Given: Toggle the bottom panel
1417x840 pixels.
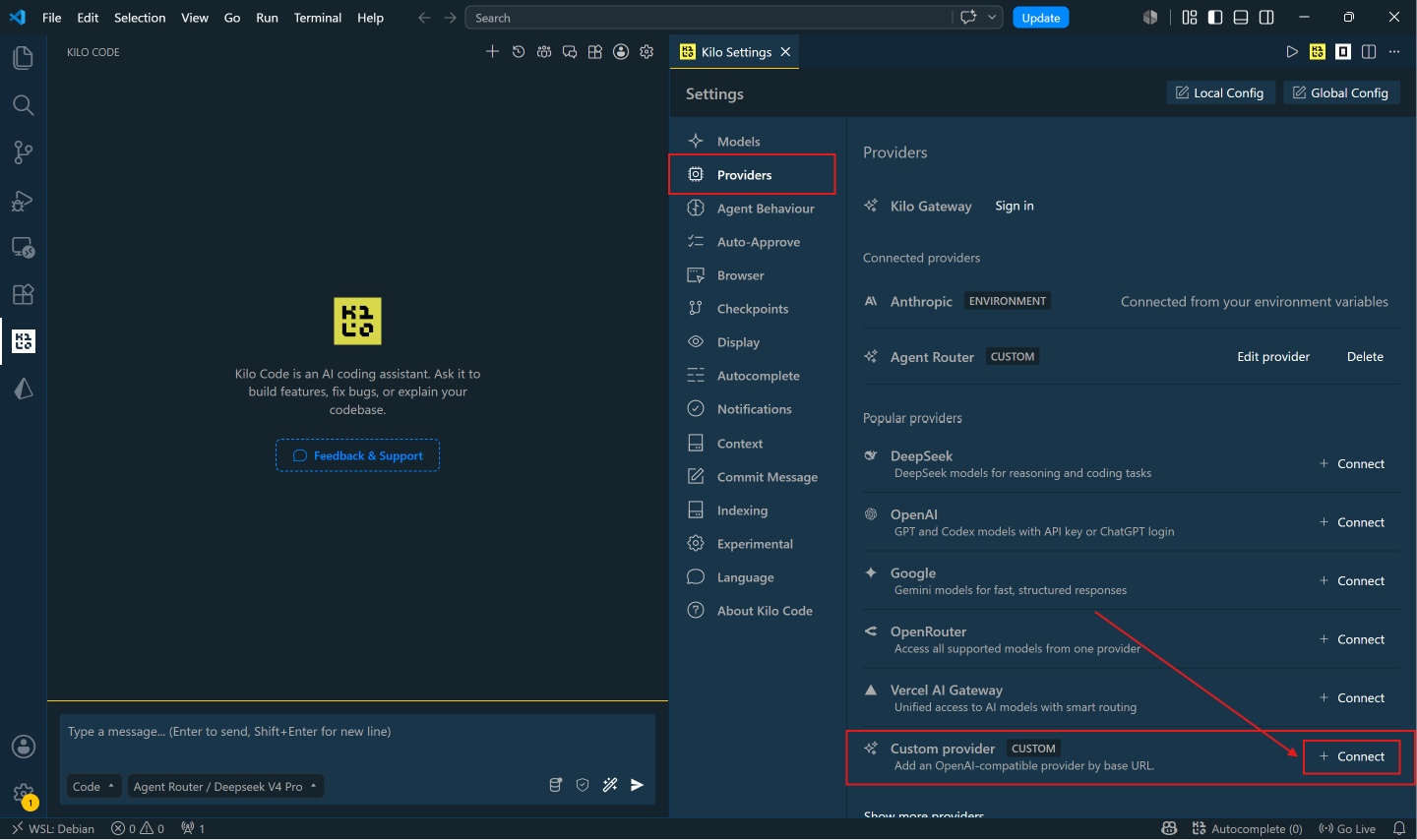Looking at the screenshot, I should coord(1241,18).
